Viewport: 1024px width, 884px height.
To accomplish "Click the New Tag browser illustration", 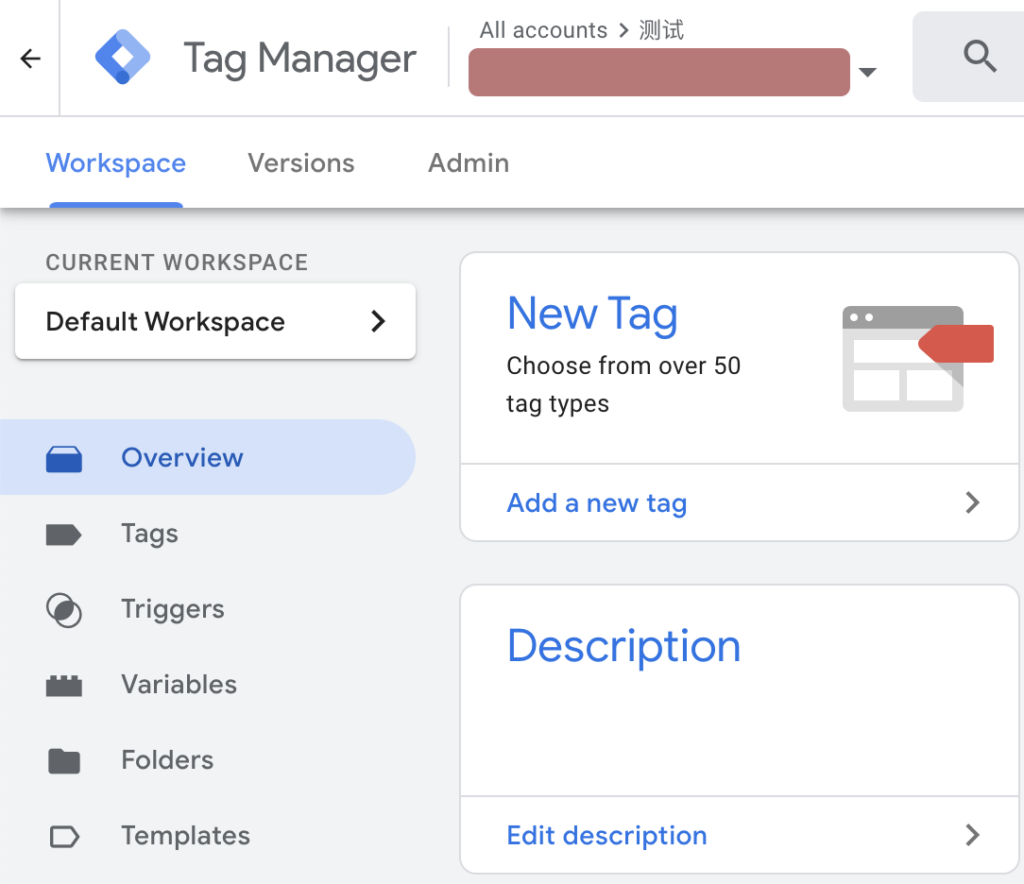I will coord(918,358).
